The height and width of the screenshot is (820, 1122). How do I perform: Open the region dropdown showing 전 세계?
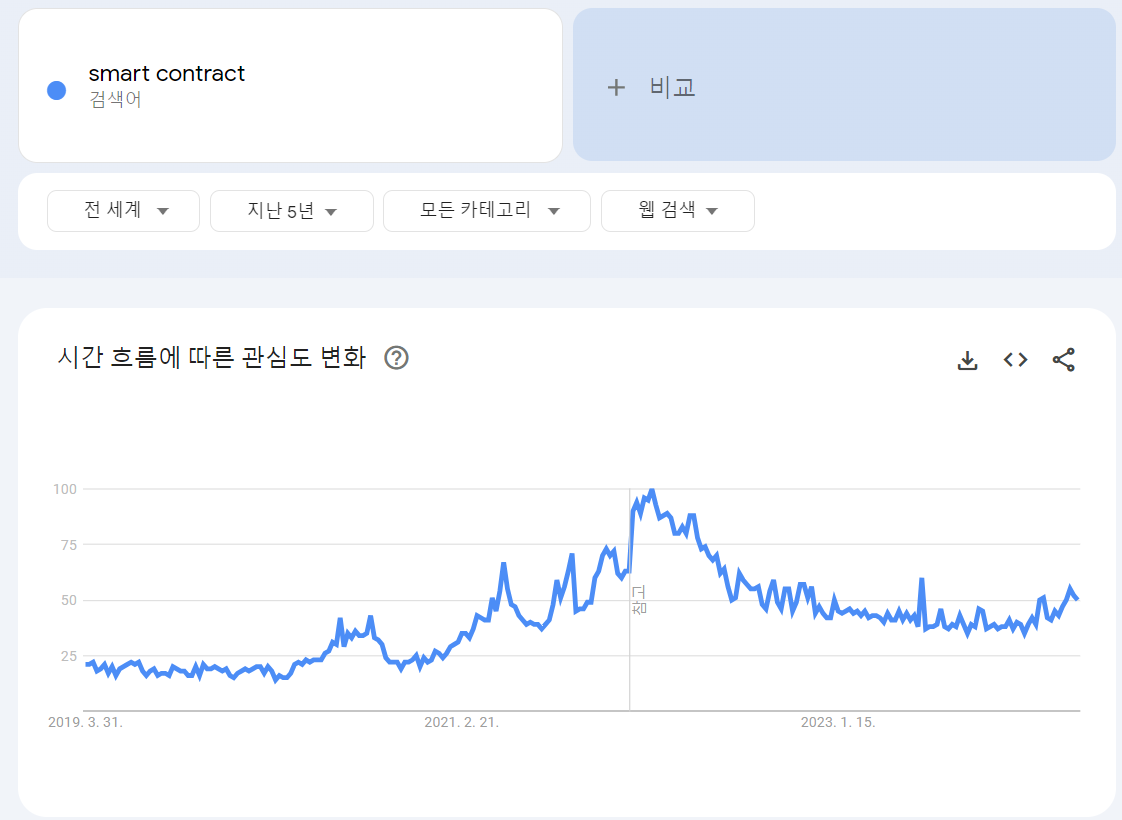(123, 210)
